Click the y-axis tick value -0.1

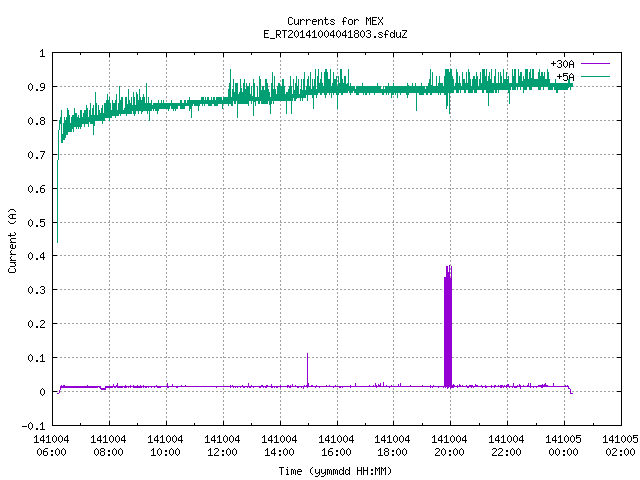click(x=33, y=426)
